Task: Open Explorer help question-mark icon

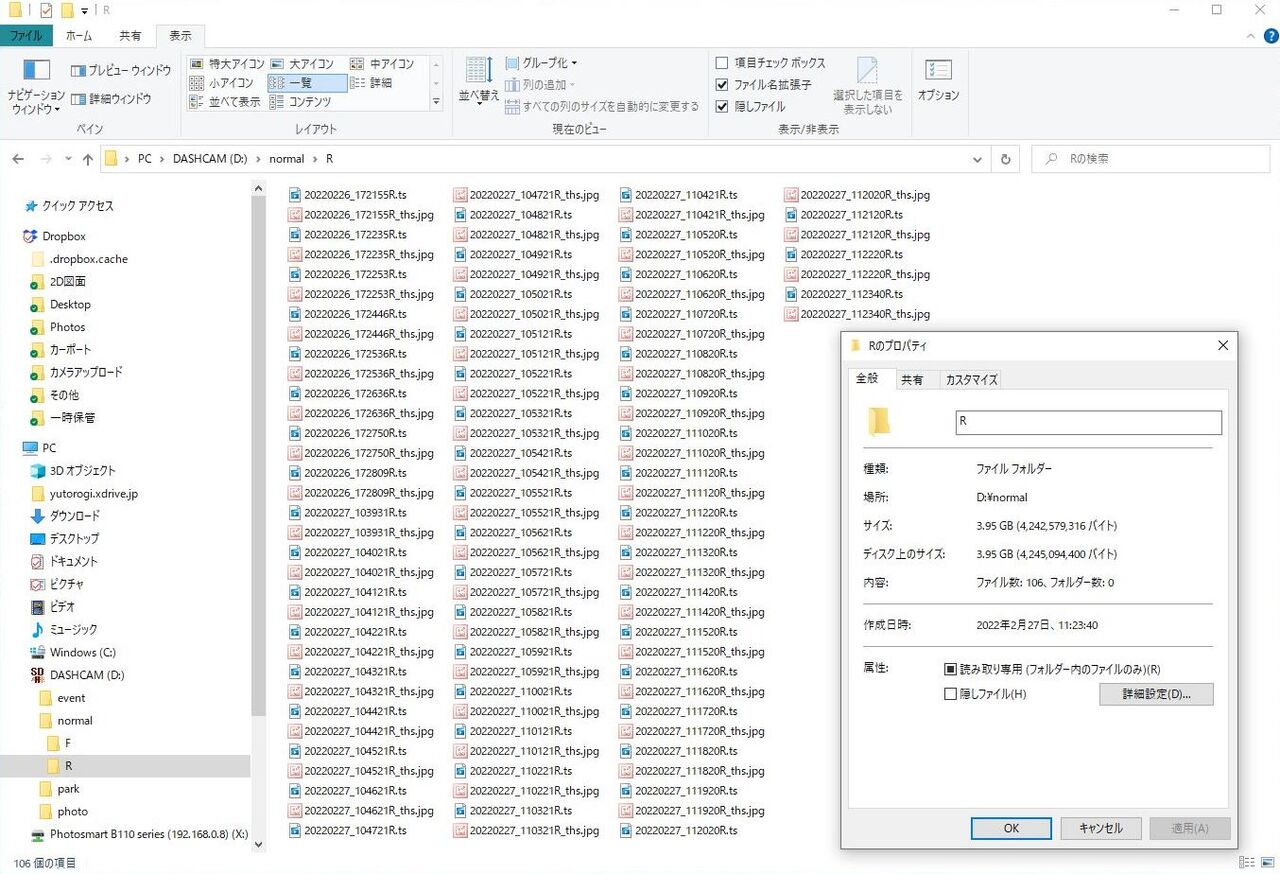Action: click(1270, 36)
